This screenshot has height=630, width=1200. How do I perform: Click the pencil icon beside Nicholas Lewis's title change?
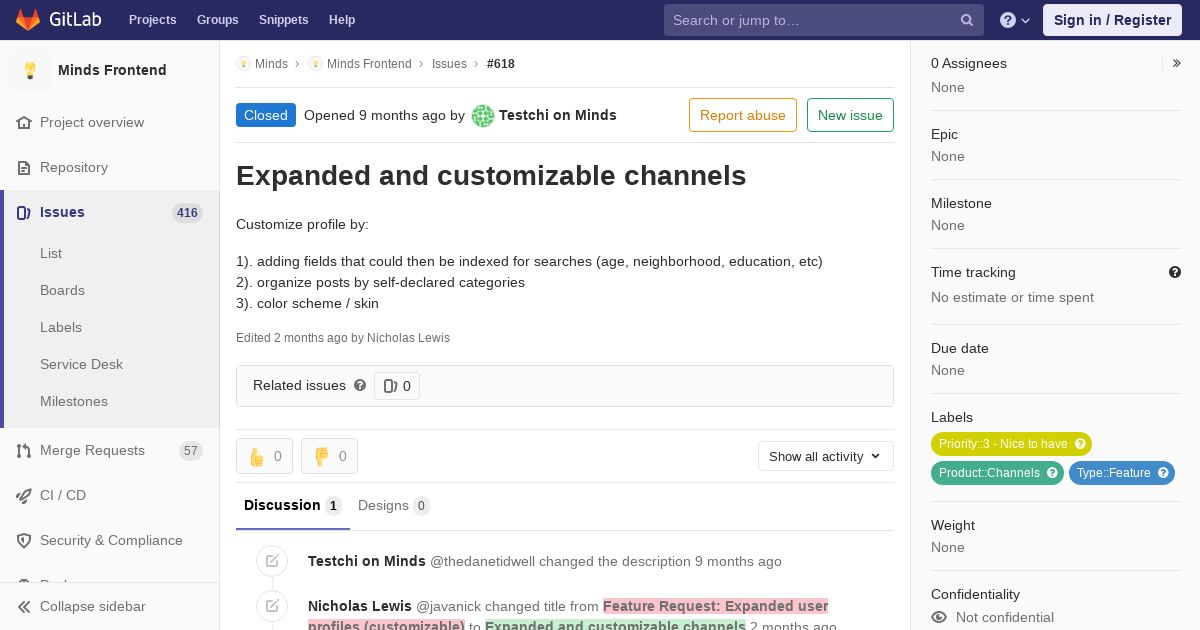pos(272,606)
